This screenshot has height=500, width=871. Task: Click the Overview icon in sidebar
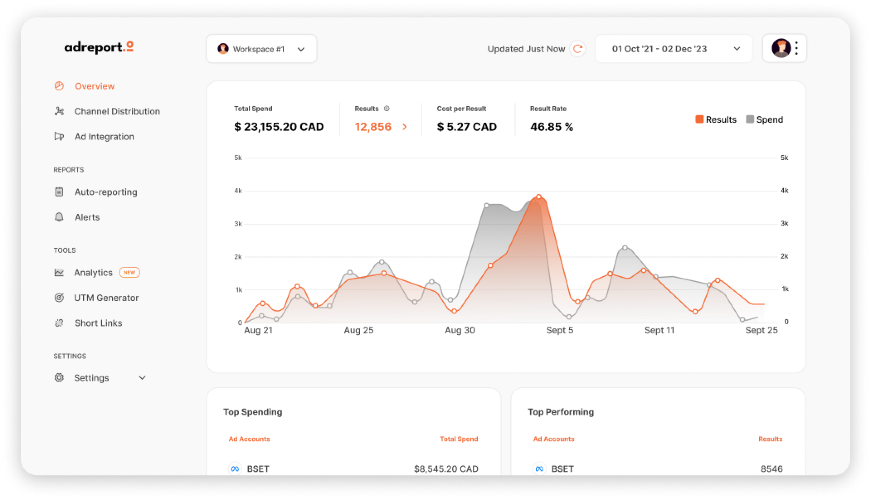[60, 86]
